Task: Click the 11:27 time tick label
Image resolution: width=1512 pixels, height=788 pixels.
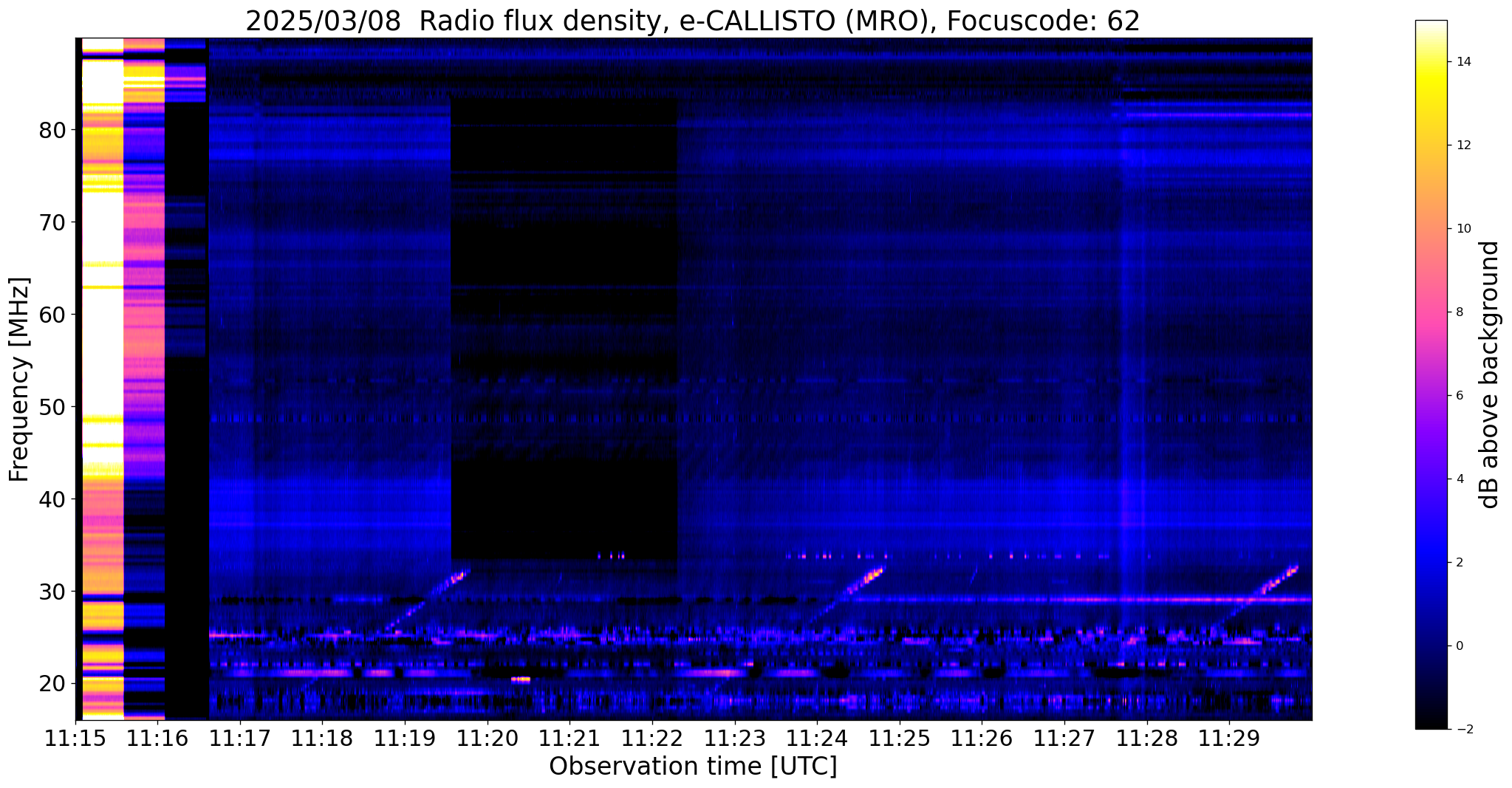Action: point(1064,739)
